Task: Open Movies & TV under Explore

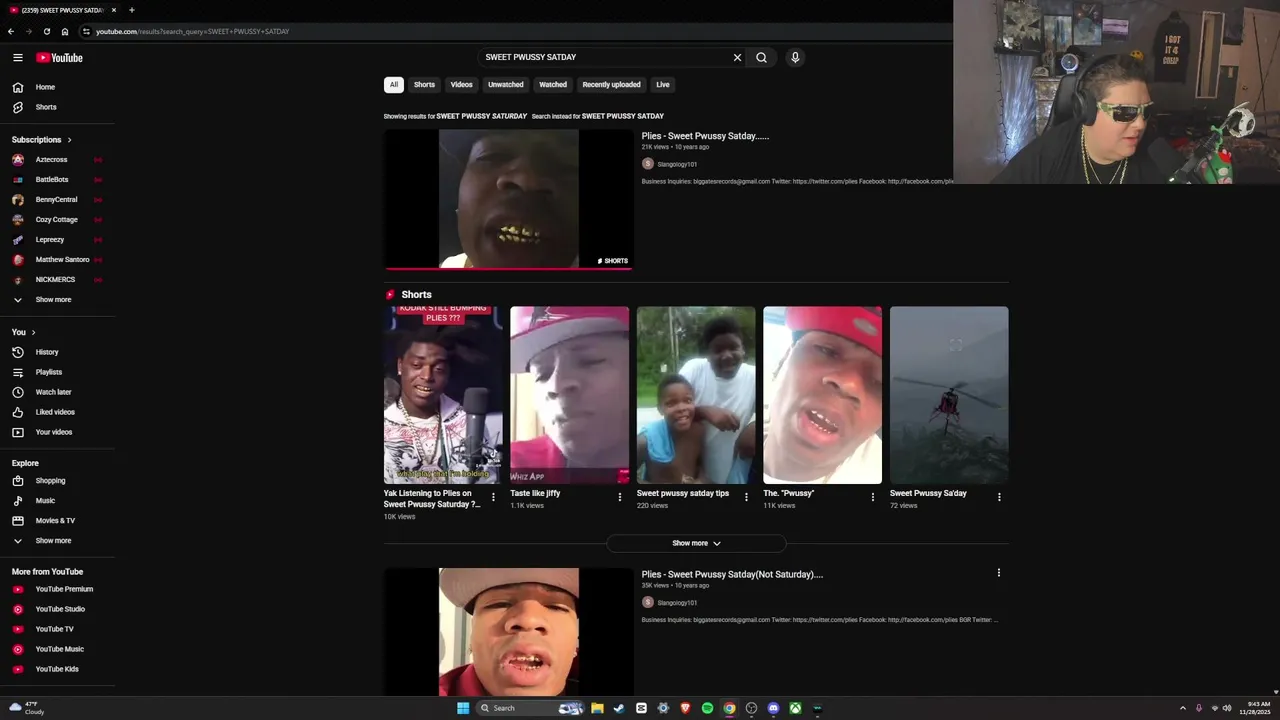Action: [57, 521]
